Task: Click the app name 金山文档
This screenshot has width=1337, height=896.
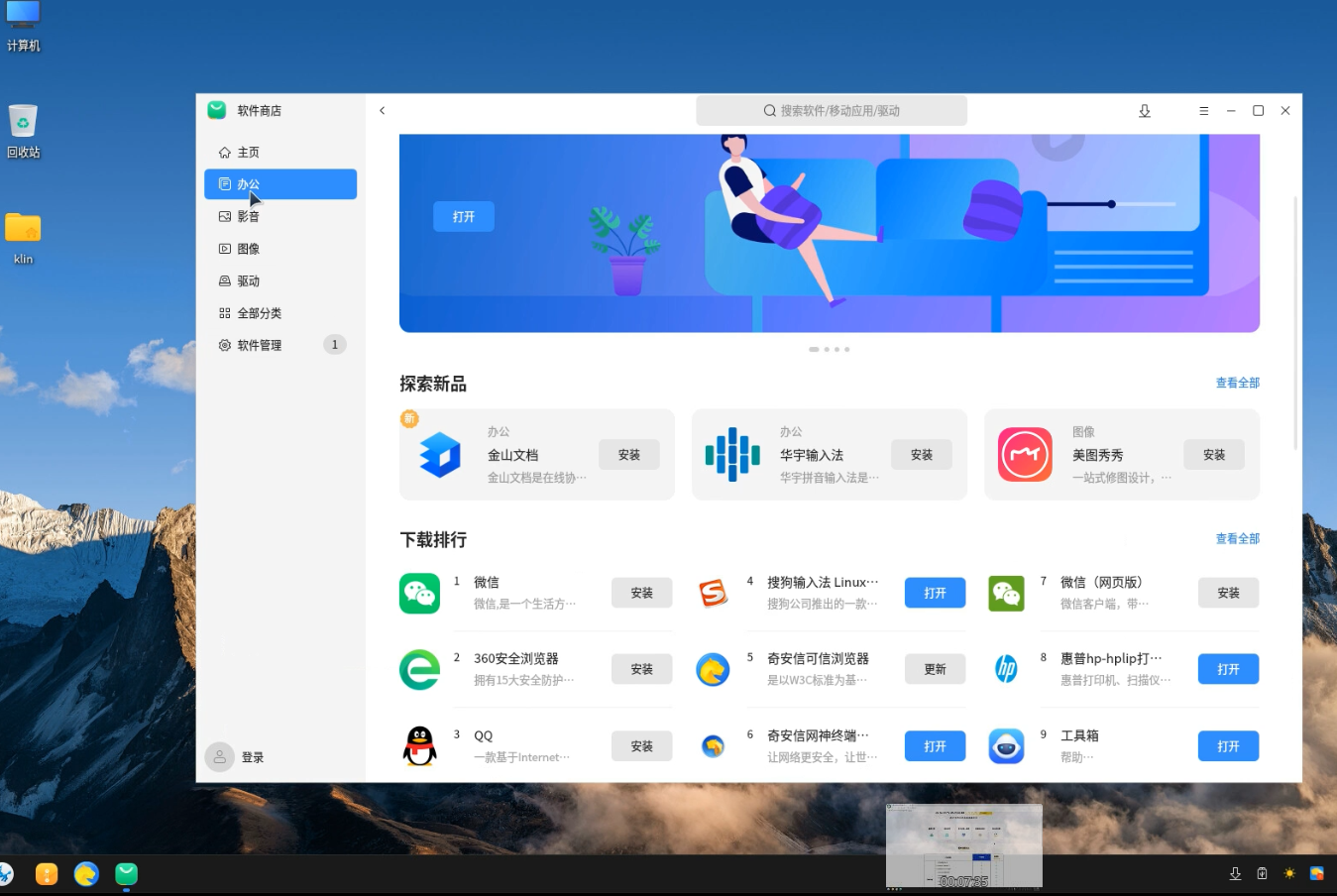Action: (x=512, y=455)
